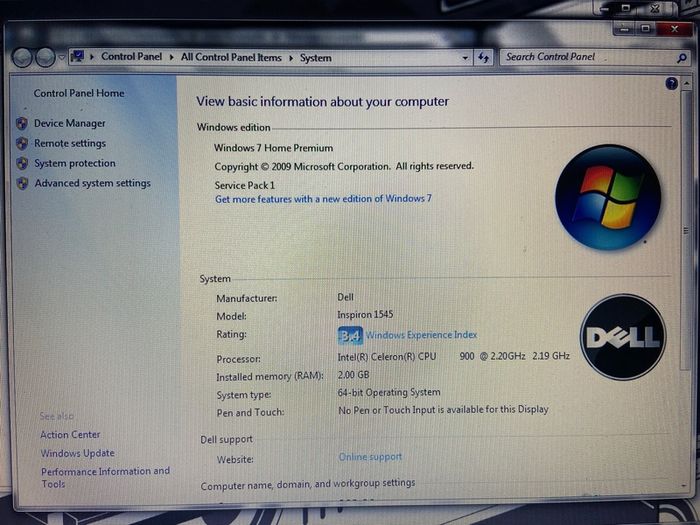This screenshot has height=525, width=700.
Task: Open Performance Information and Tools link
Action: 105,477
